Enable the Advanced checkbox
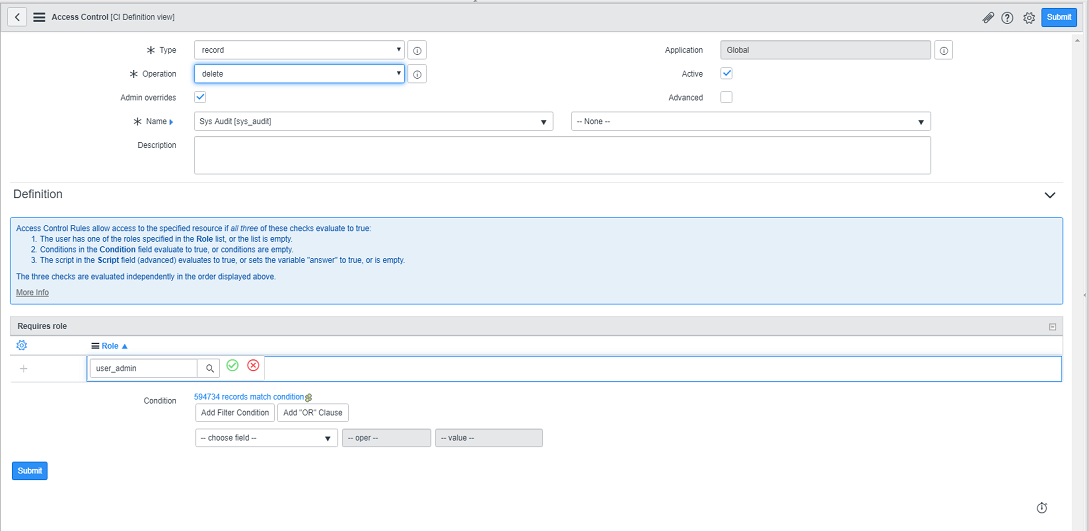 [x=727, y=97]
